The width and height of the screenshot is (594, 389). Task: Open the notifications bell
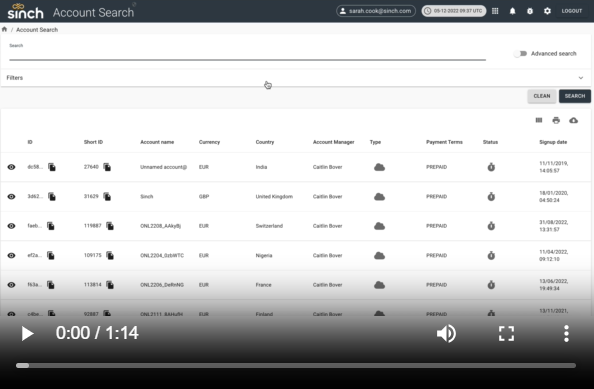[x=513, y=11]
